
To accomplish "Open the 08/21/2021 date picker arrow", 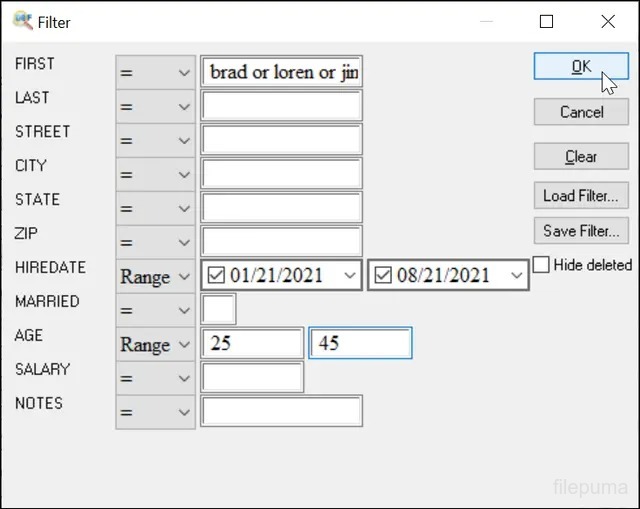I will coord(515,276).
